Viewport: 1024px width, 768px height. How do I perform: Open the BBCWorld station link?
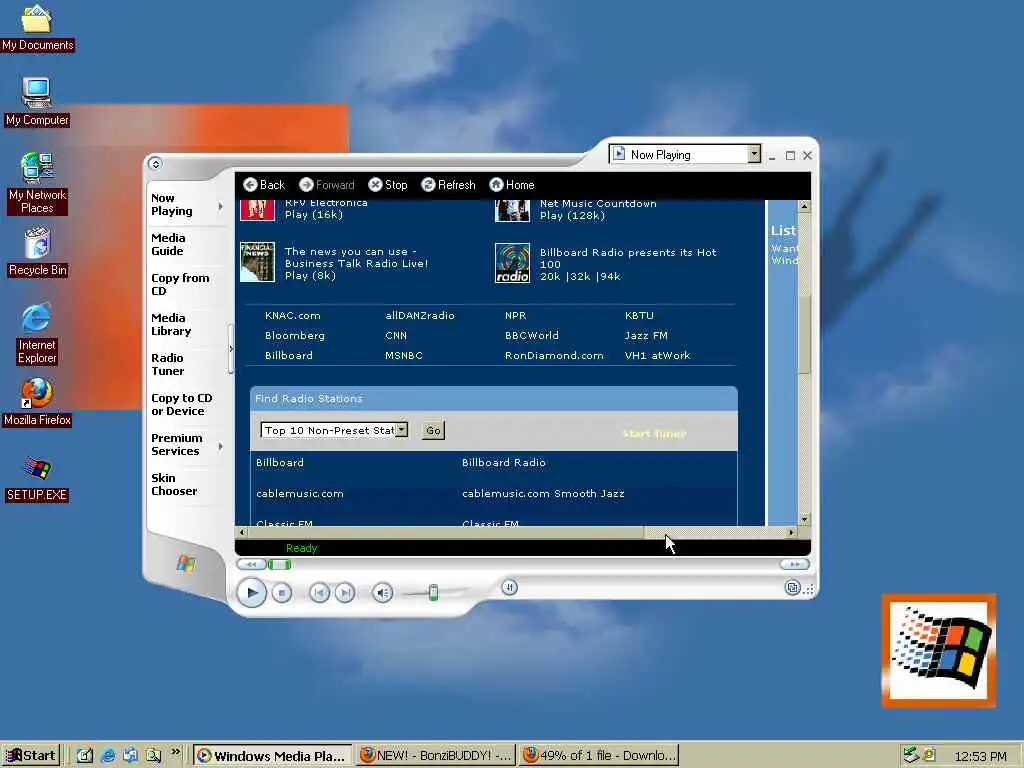click(x=532, y=336)
